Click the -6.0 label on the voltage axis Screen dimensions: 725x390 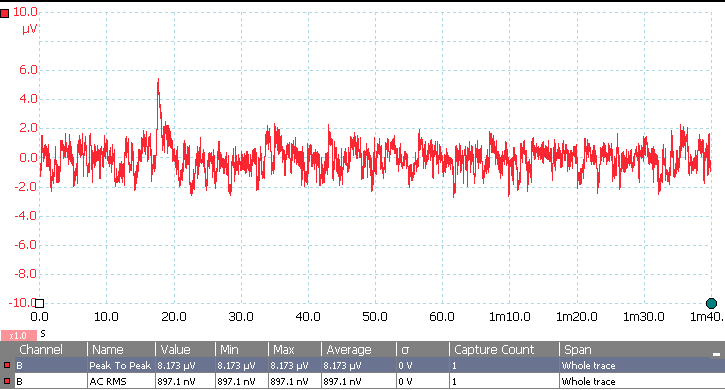tap(26, 244)
